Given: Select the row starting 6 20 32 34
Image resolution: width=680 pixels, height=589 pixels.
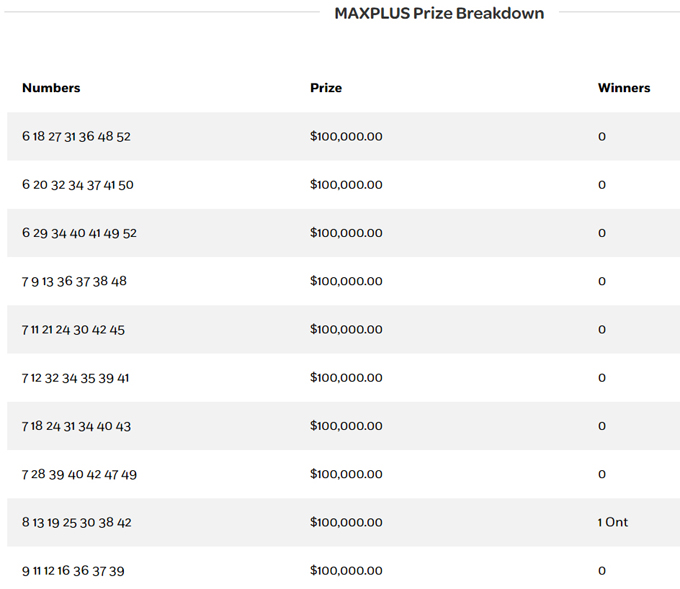Looking at the screenshot, I should 77,185.
